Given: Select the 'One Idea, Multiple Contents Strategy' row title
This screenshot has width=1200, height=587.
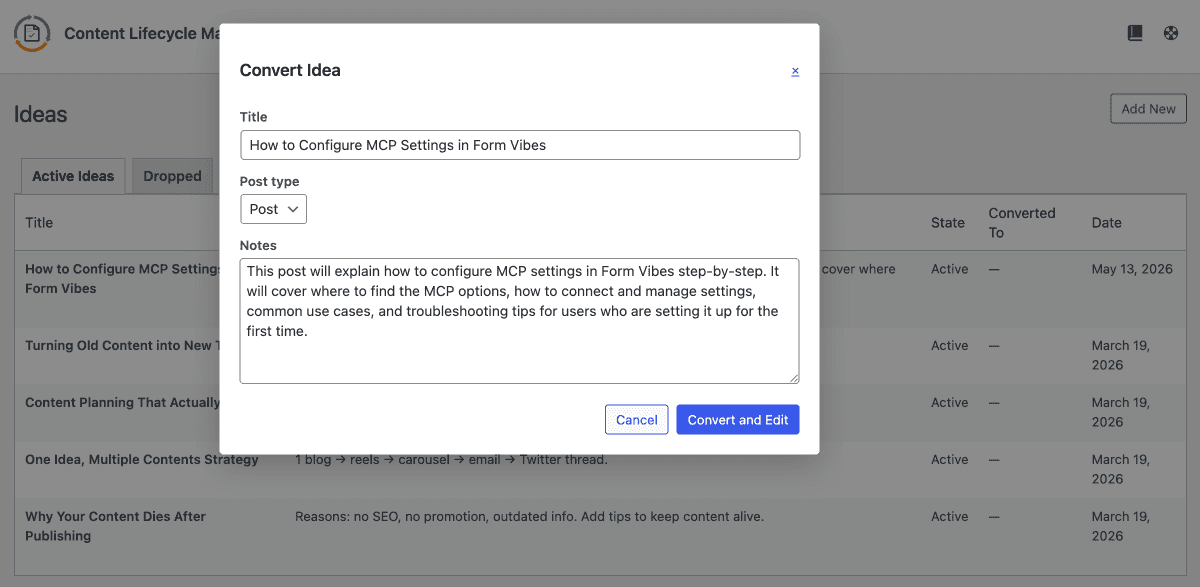Looking at the screenshot, I should (x=142, y=460).
